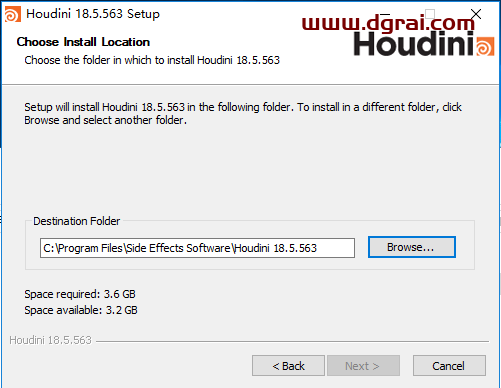501x388 pixels.
Task: Click the grey Houdini 18.5.563 footer label
Action: (50, 340)
